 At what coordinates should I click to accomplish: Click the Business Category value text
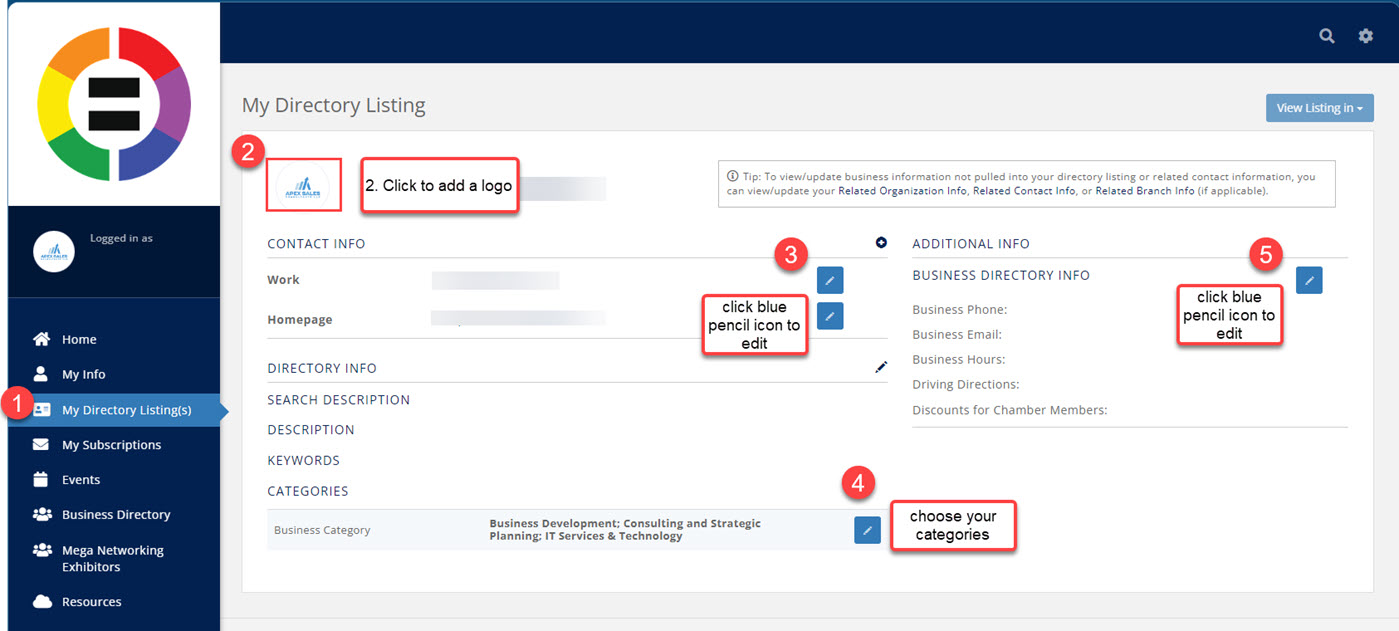tap(625, 530)
